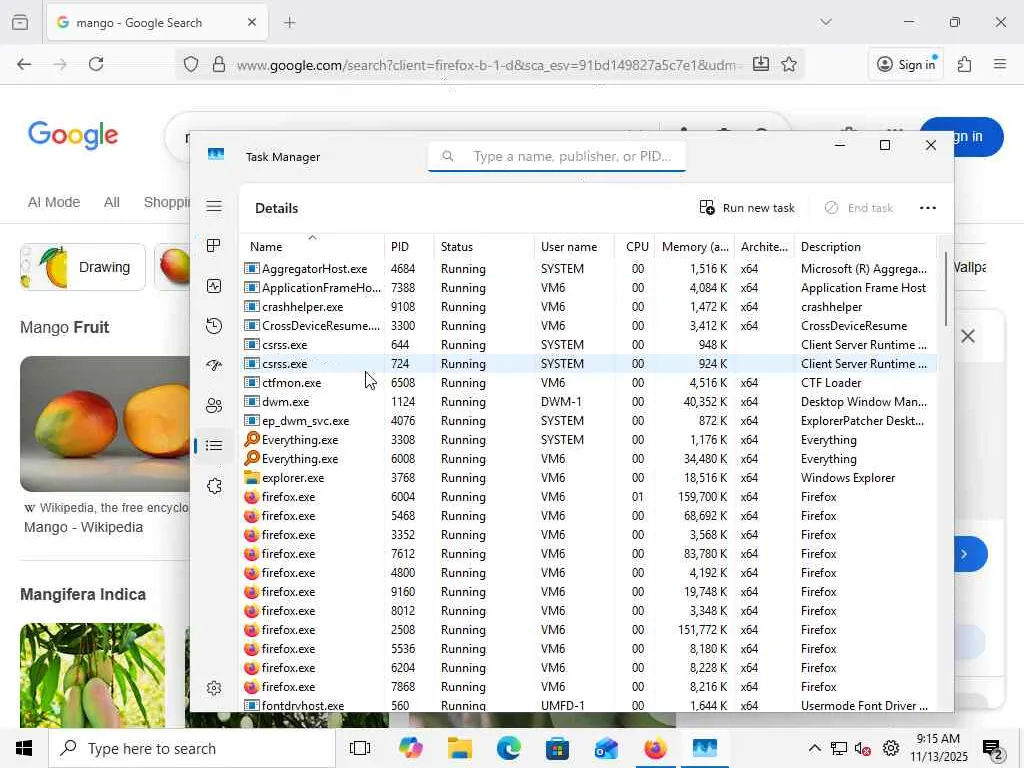The image size is (1024, 768).
Task: Click the Google logo
Action: click(x=73, y=136)
